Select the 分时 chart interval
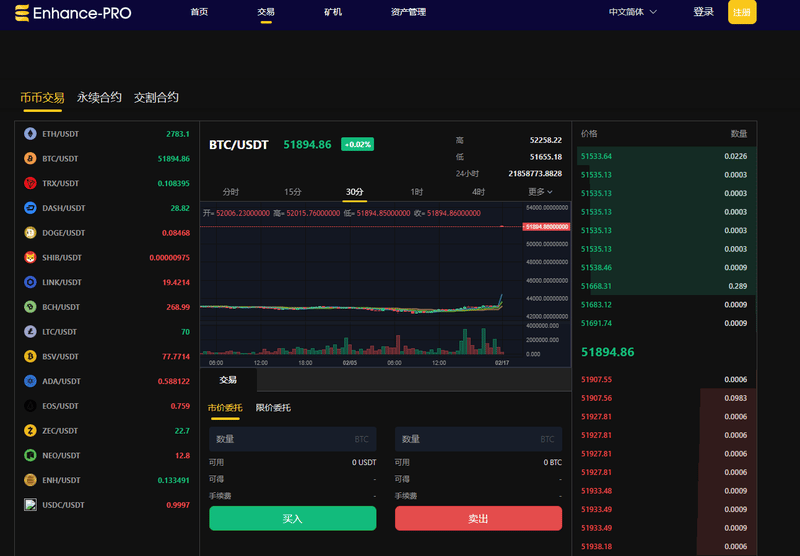 coord(231,192)
